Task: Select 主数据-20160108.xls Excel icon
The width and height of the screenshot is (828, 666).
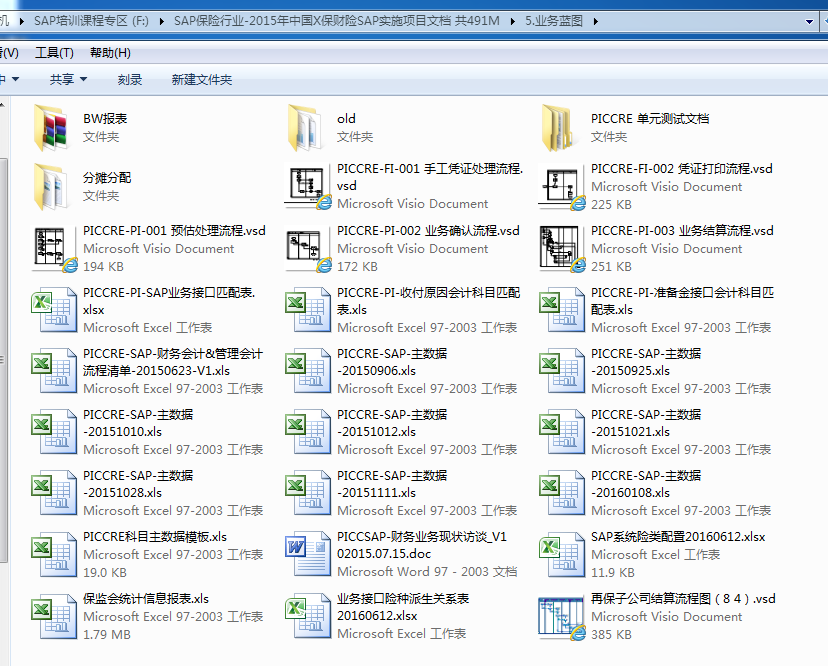Action: point(562,493)
